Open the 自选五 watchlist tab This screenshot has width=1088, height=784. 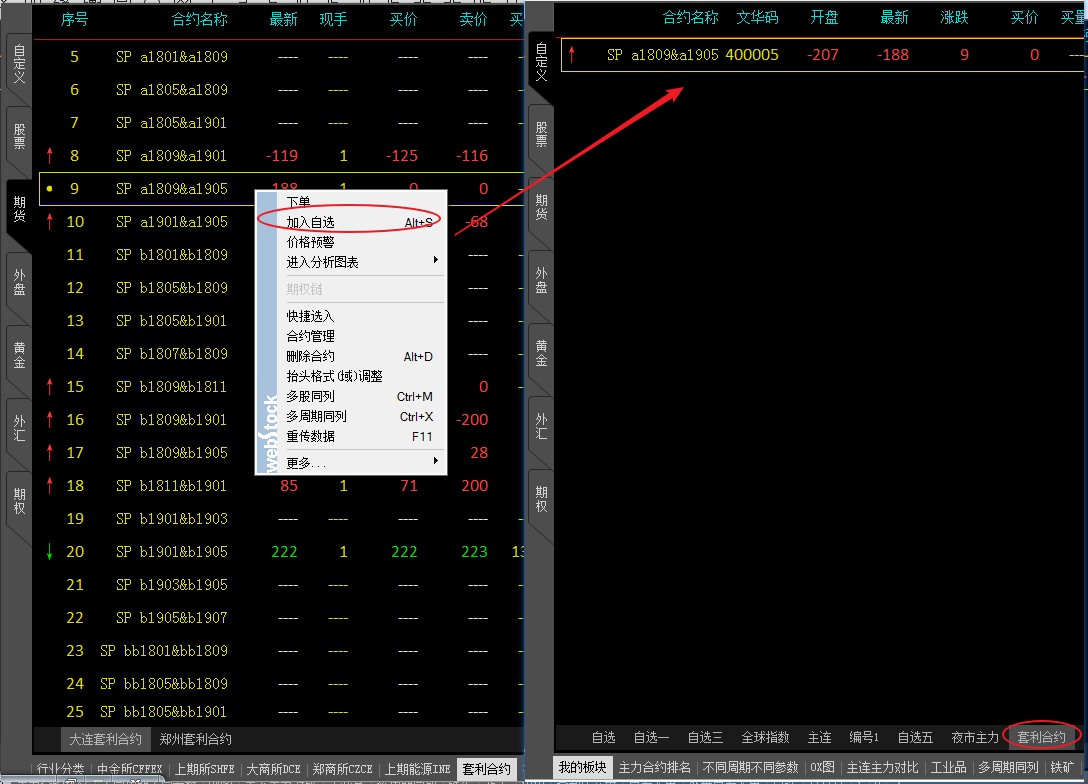click(x=915, y=737)
